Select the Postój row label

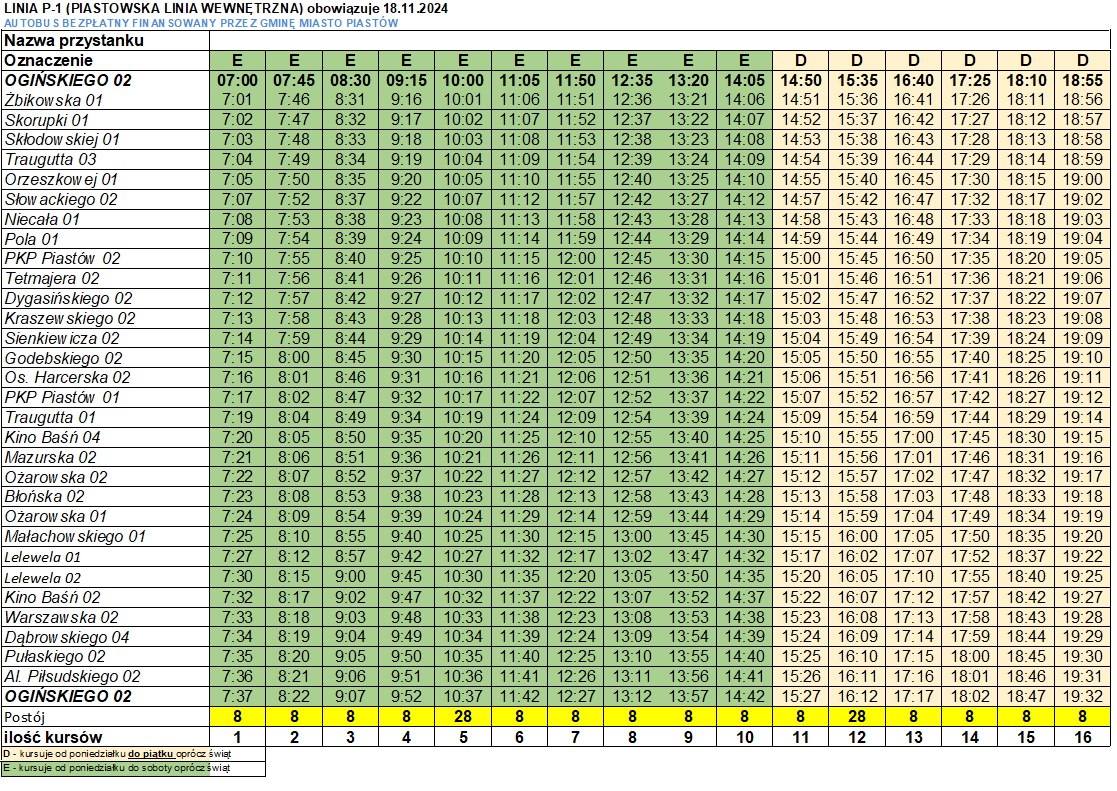[x=25, y=717]
